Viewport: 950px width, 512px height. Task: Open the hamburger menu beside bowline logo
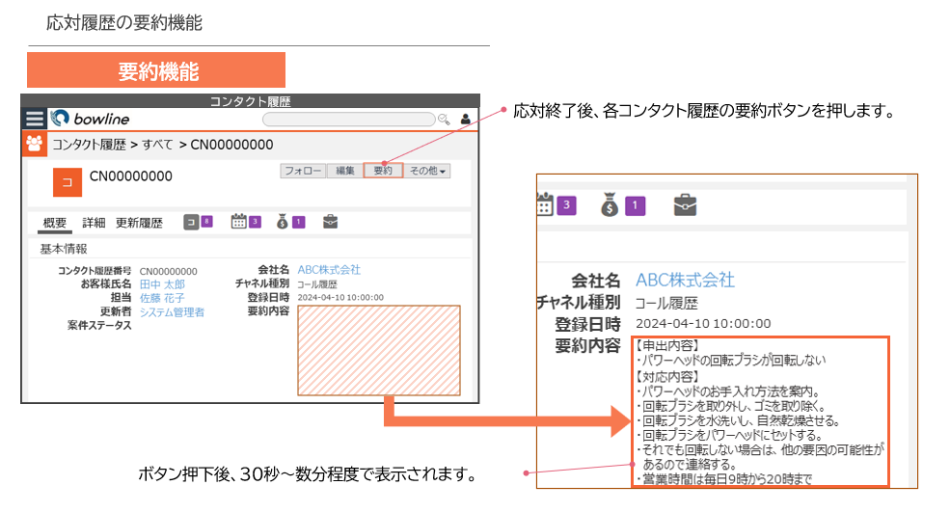click(x=35, y=118)
